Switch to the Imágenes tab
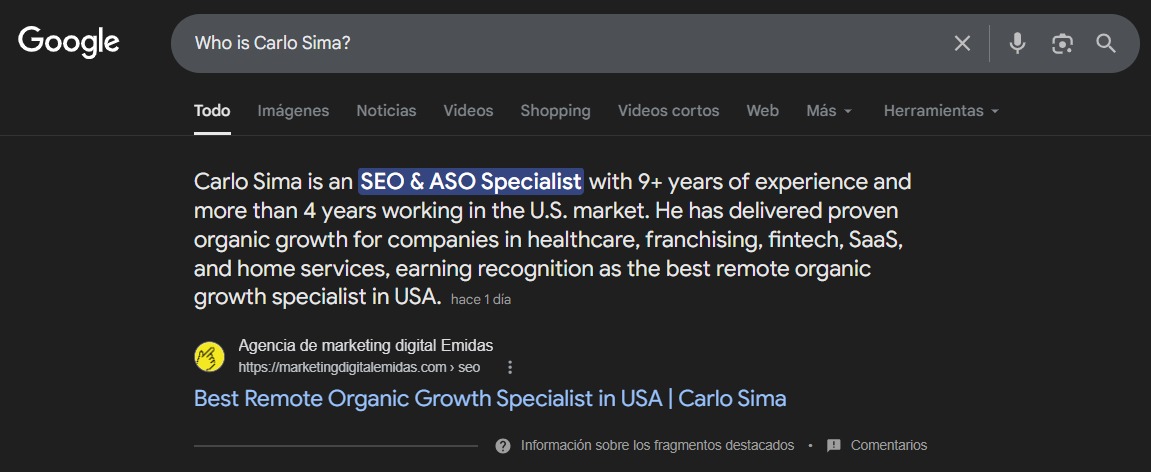This screenshot has width=1151, height=472. (293, 111)
